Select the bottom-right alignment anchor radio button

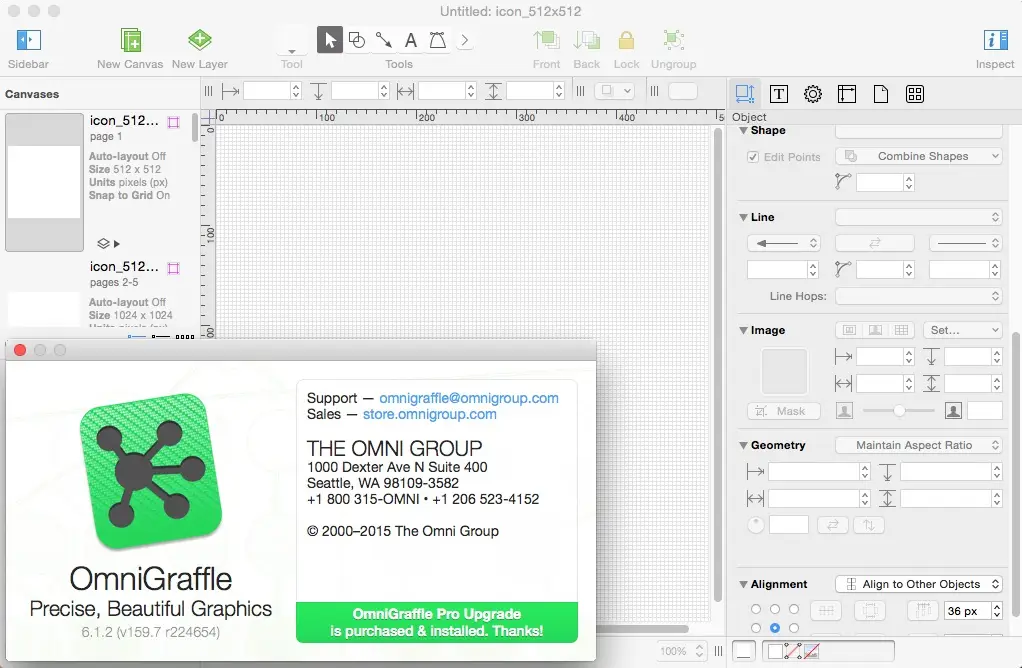793,628
